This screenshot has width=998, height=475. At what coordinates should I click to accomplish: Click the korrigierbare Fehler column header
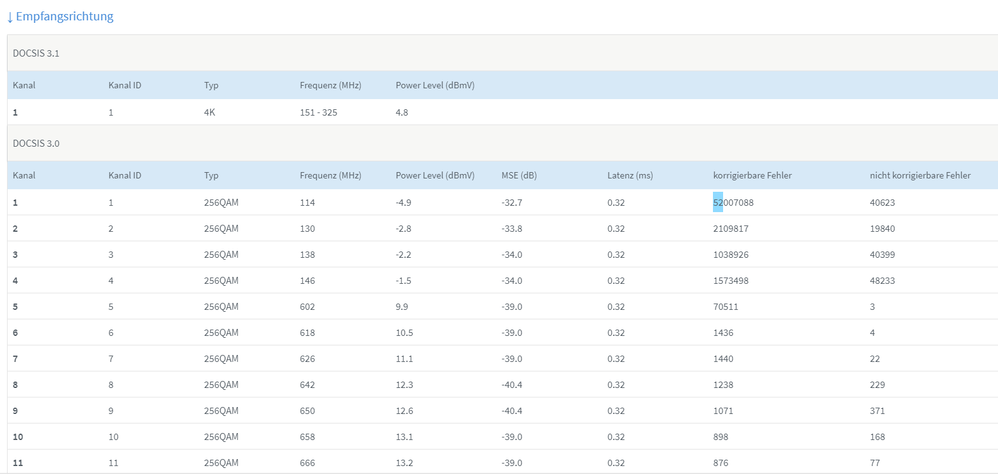pyautogui.click(x=752, y=175)
